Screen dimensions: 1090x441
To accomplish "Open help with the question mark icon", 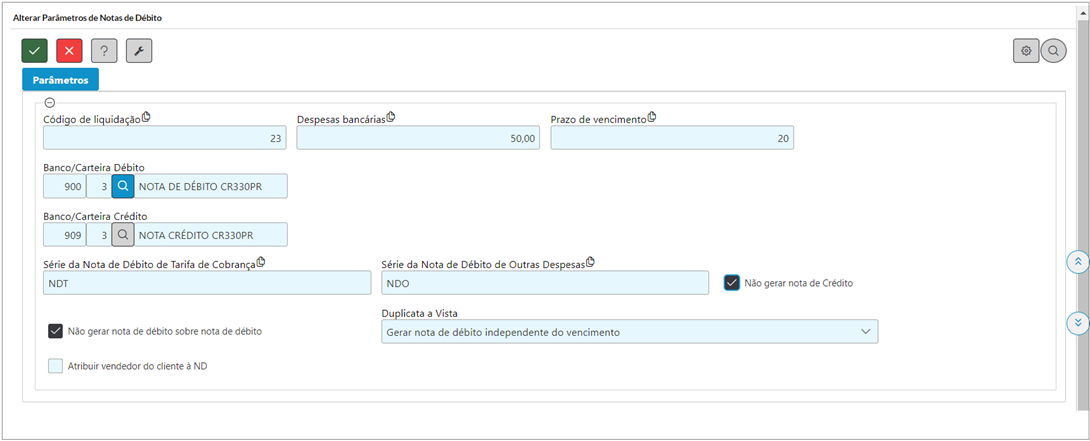I will (x=104, y=51).
